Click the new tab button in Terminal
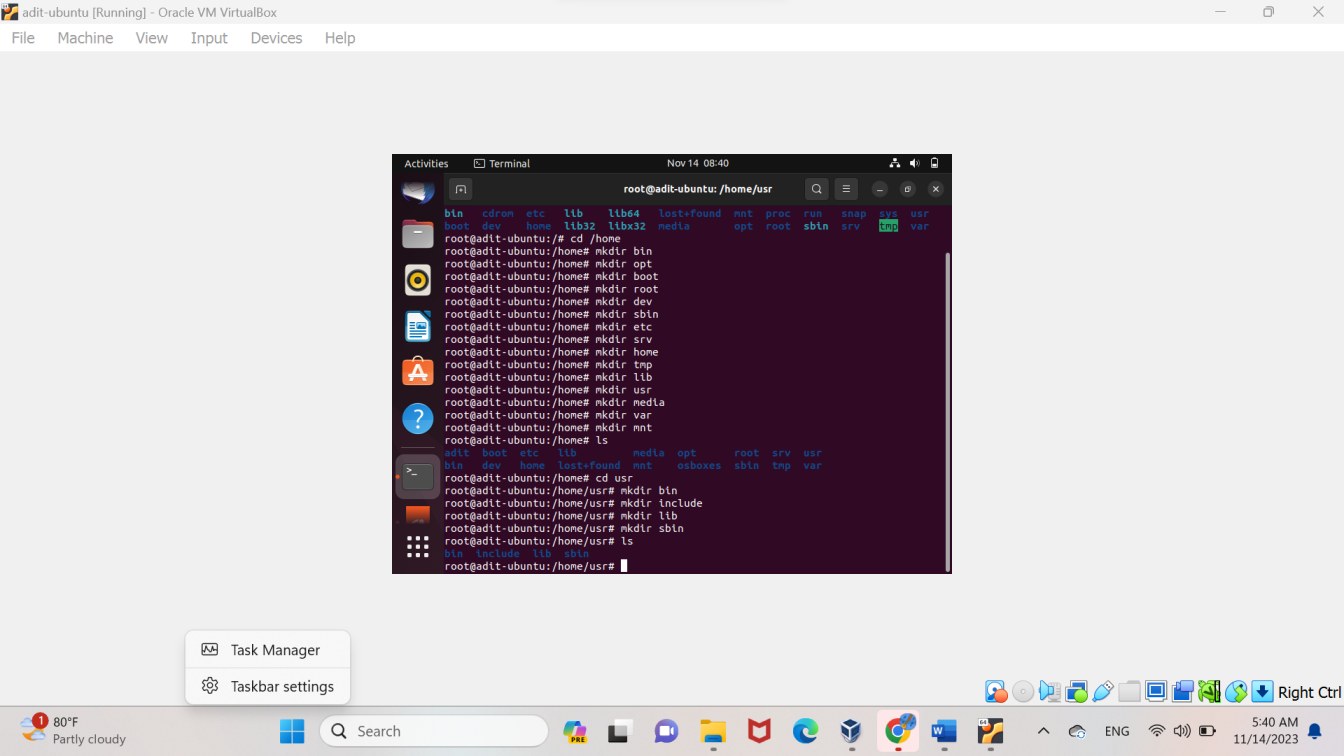1344x756 pixels. pos(460,189)
